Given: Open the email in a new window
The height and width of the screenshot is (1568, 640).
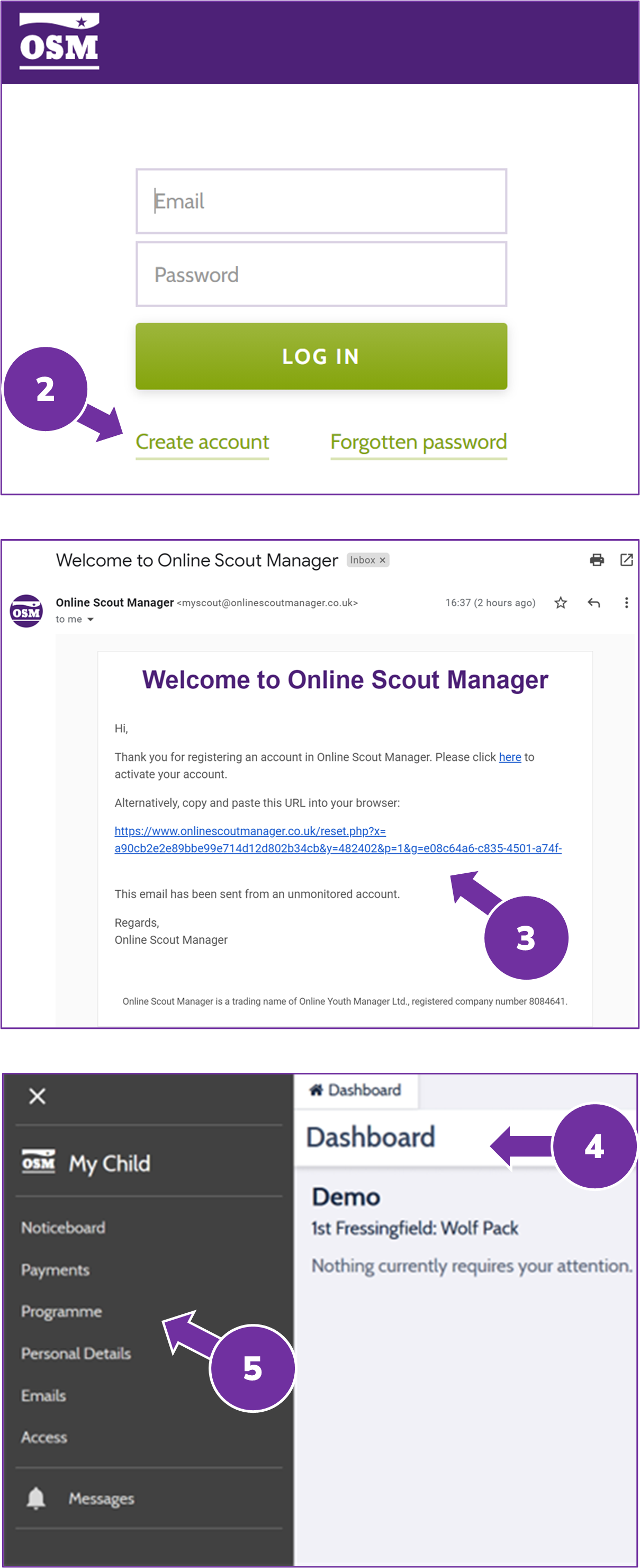Looking at the screenshot, I should (626, 560).
